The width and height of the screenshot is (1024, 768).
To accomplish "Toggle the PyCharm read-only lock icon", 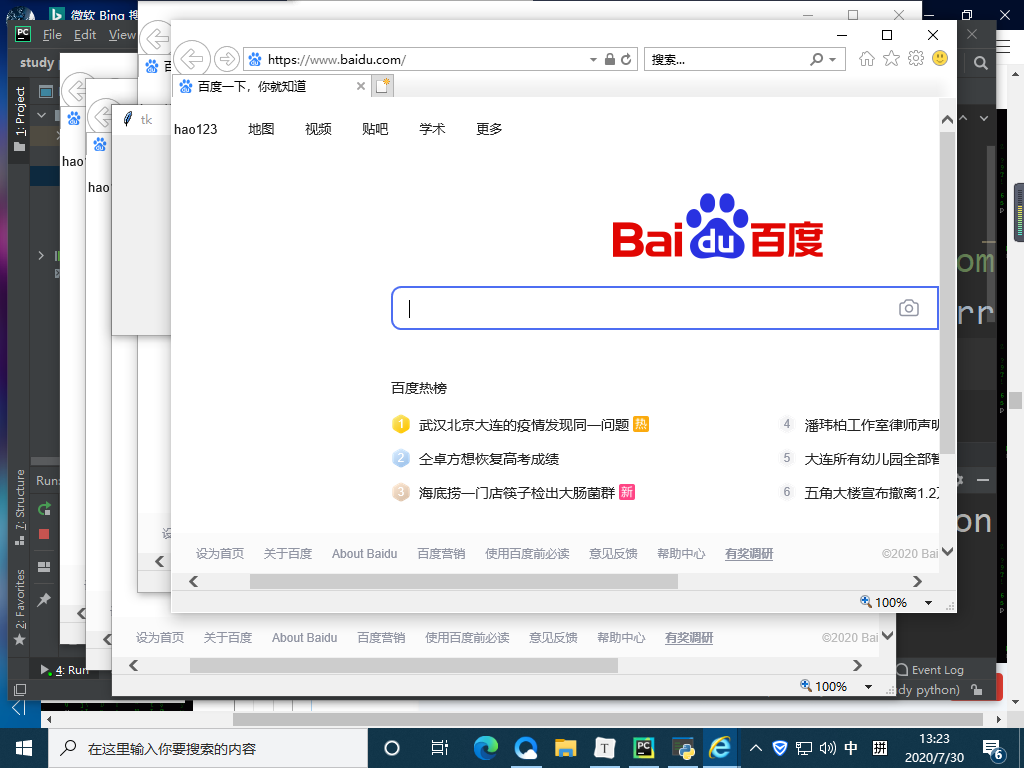I will click(x=976, y=690).
